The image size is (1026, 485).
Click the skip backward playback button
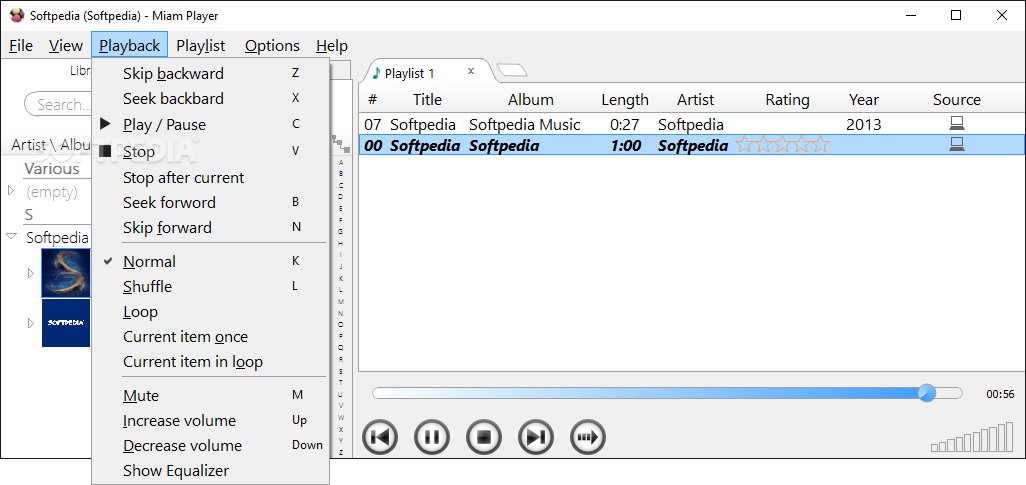[380, 437]
